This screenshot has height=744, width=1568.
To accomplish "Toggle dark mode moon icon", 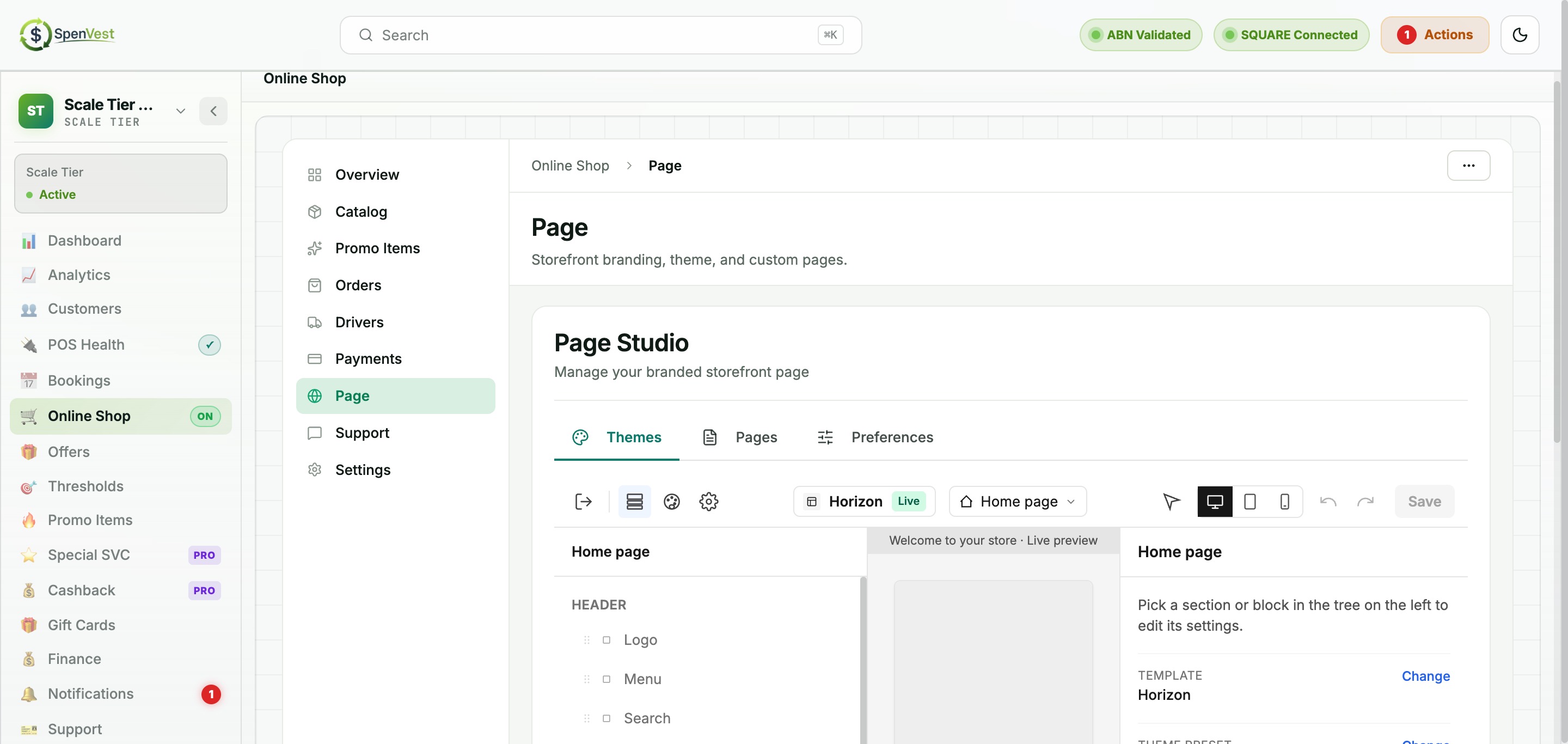I will 1520,35.
